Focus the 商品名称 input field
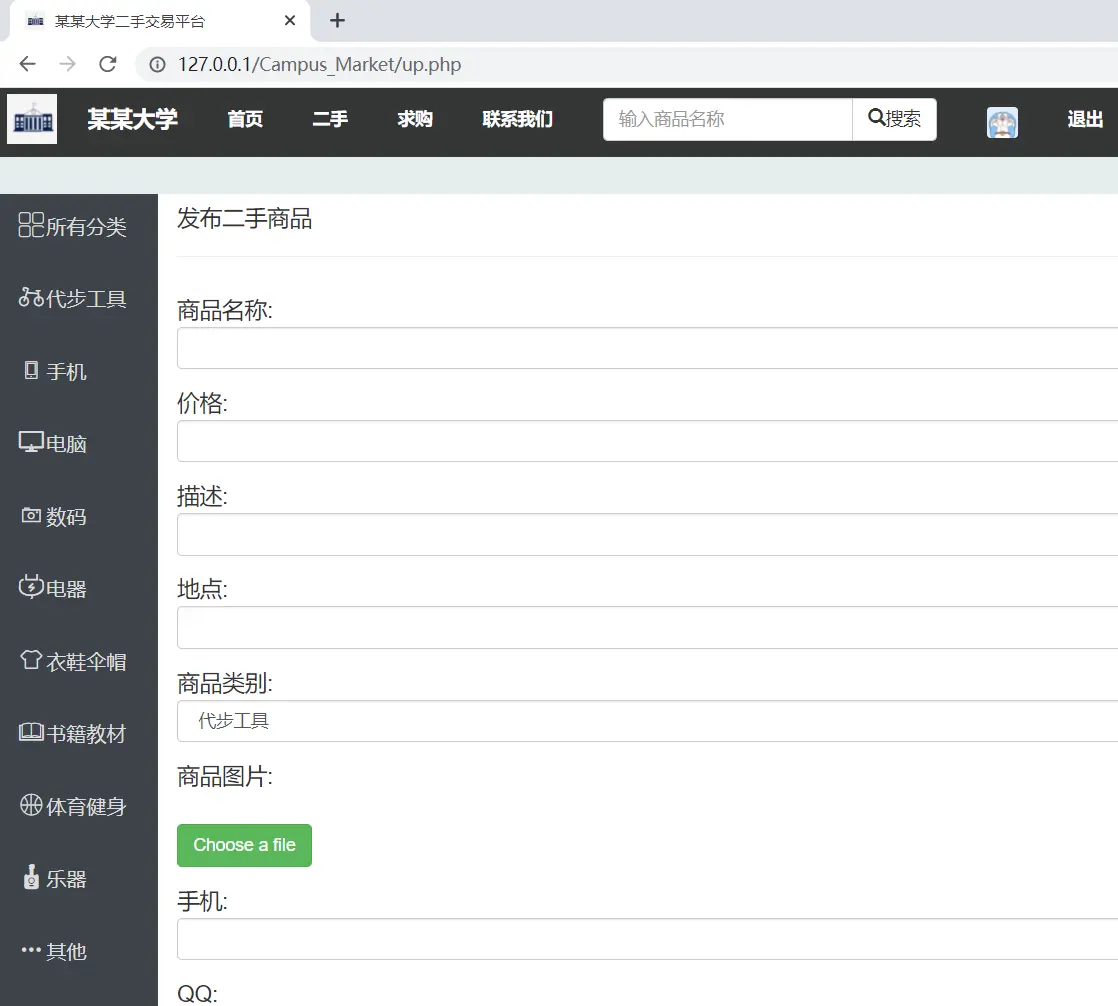1118x1006 pixels. pos(647,348)
